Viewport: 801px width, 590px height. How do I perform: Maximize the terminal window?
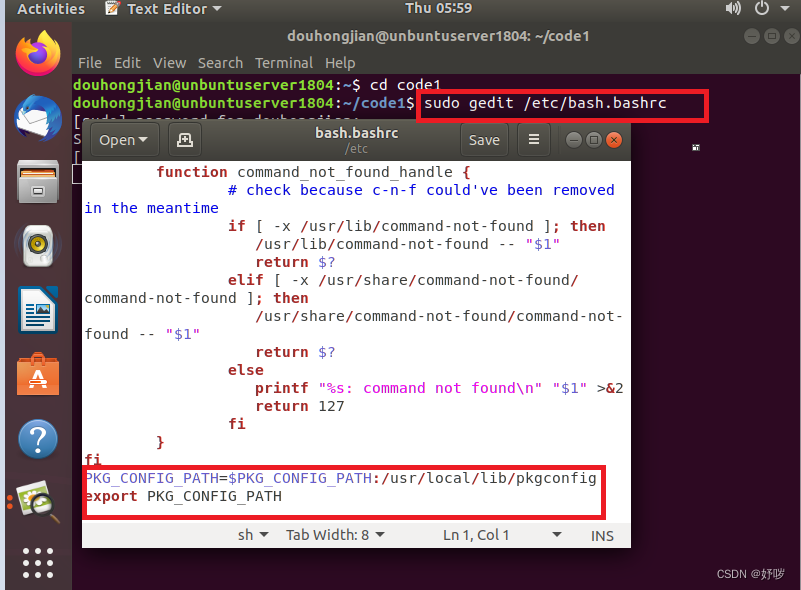click(x=772, y=36)
